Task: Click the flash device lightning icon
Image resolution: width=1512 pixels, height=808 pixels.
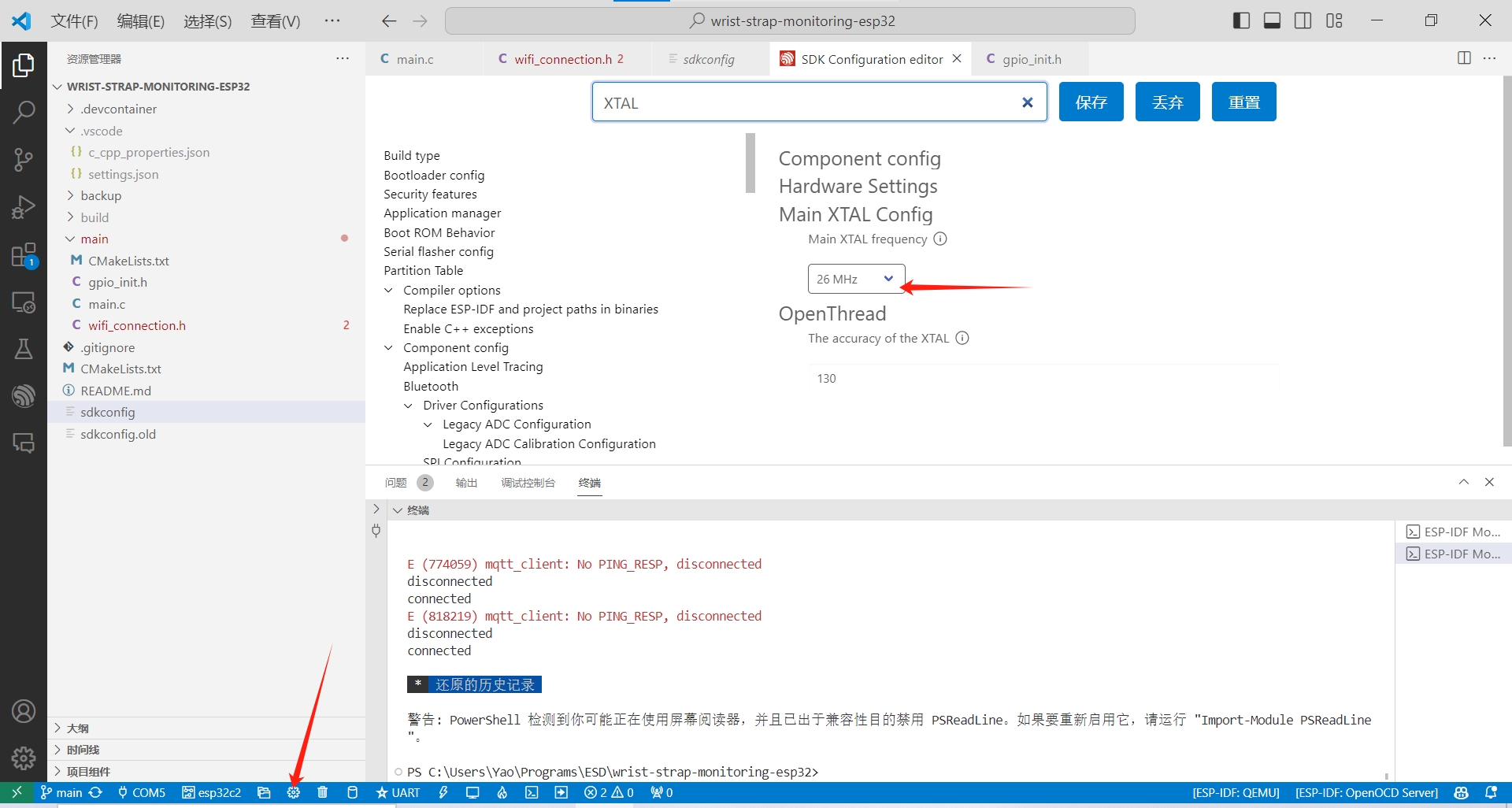Action: 443,792
